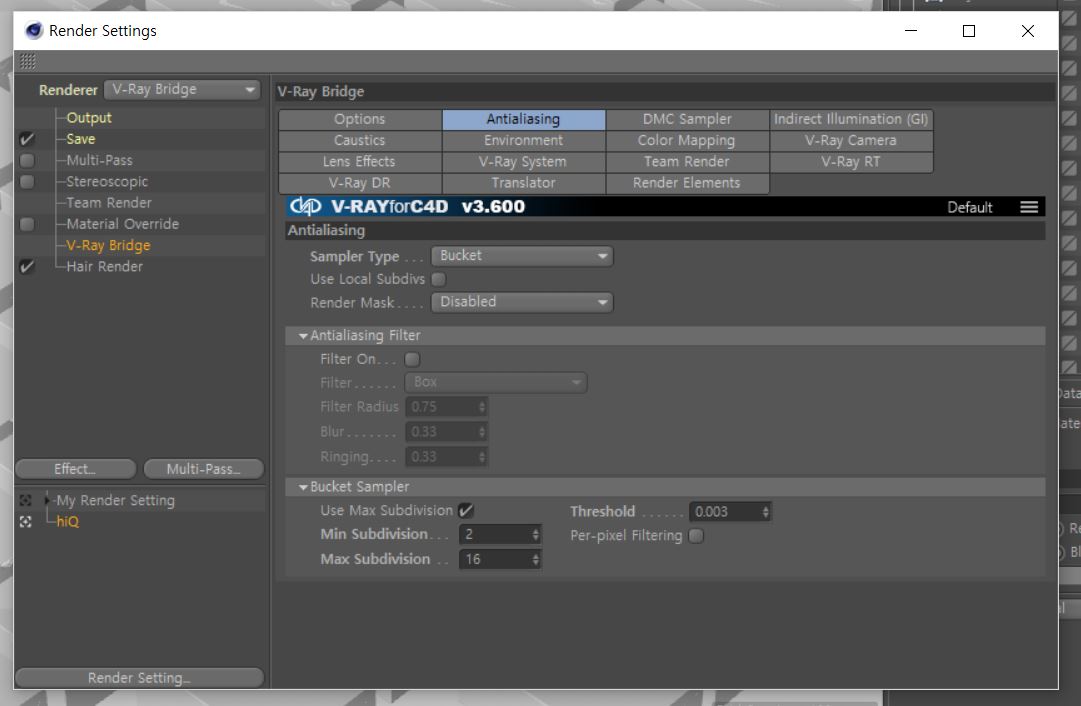The width and height of the screenshot is (1081, 706).
Task: Click the Effect... button
Action: [75, 470]
